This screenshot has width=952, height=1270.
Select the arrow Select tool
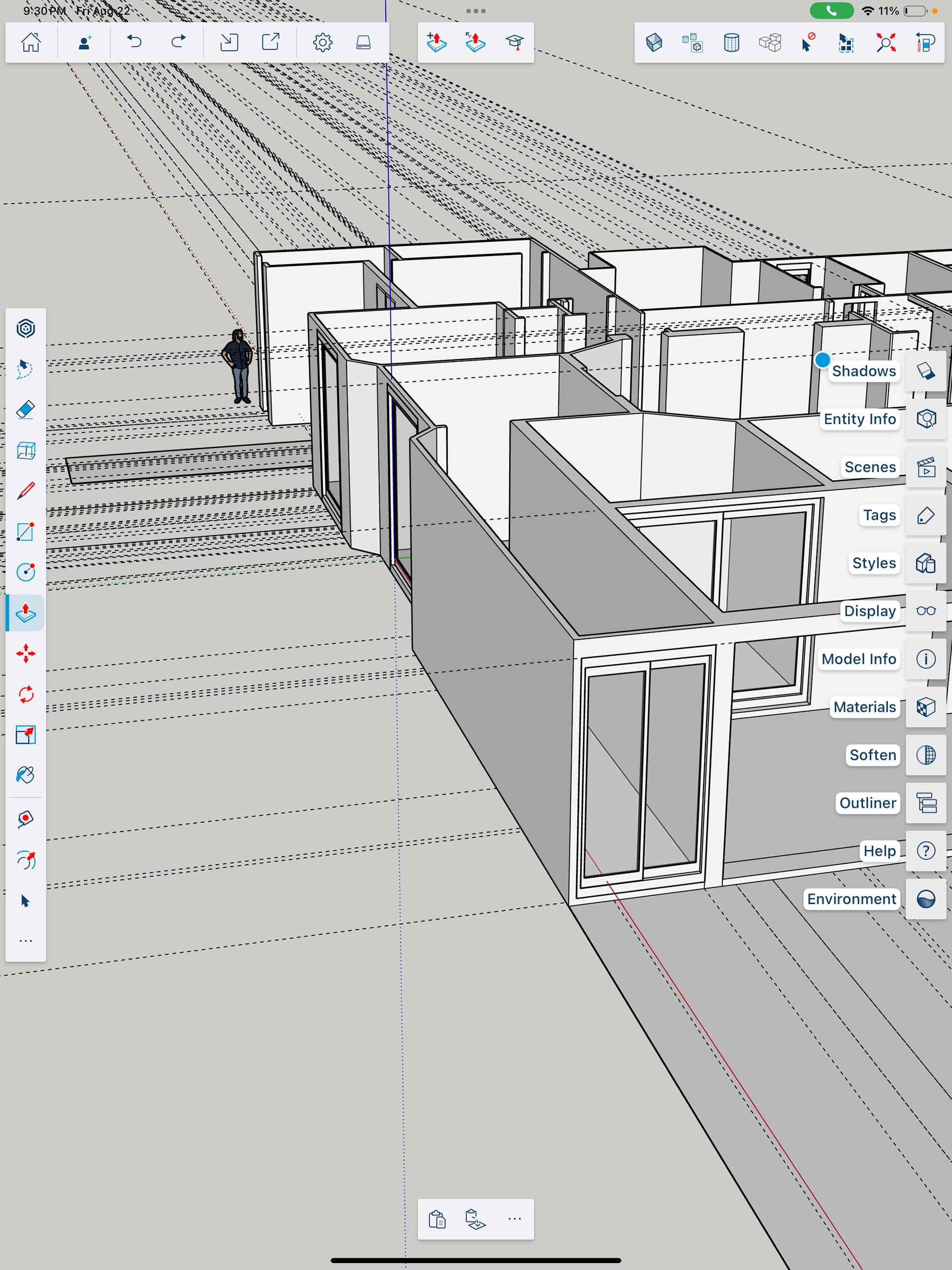pos(25,901)
